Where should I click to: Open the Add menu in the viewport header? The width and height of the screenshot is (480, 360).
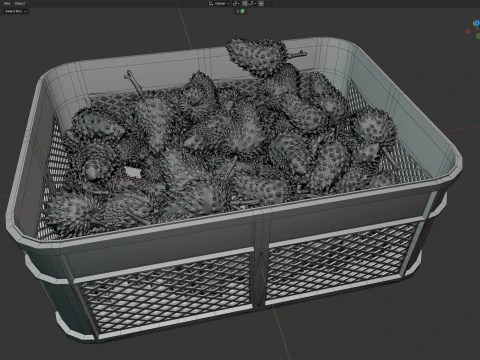click(x=7, y=3)
